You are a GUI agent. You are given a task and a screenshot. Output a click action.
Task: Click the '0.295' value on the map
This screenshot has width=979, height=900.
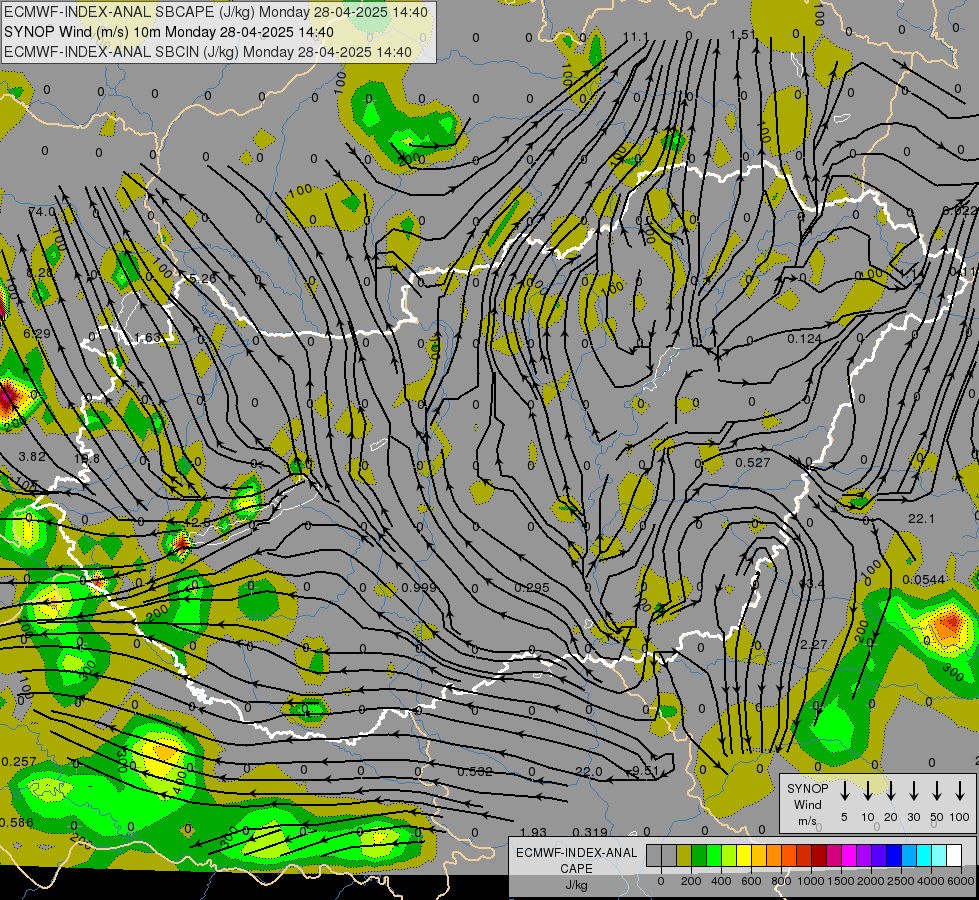point(532,587)
